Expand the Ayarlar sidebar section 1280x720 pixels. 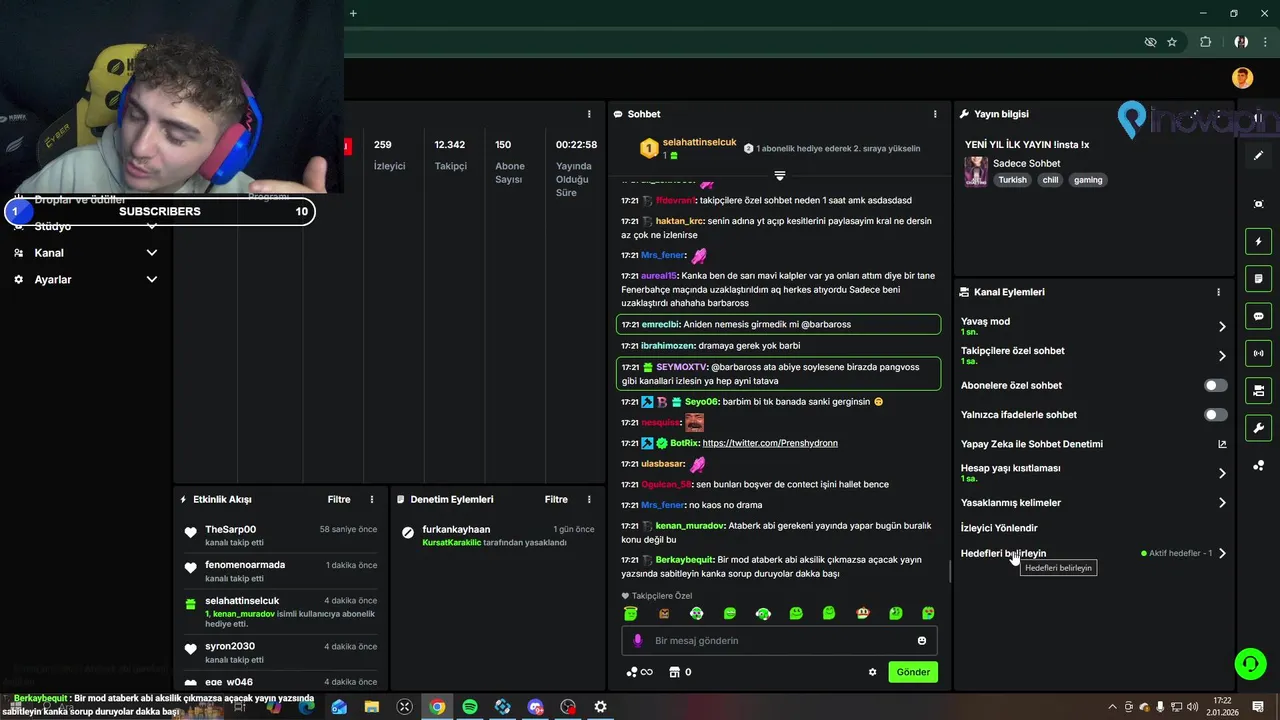coord(152,280)
